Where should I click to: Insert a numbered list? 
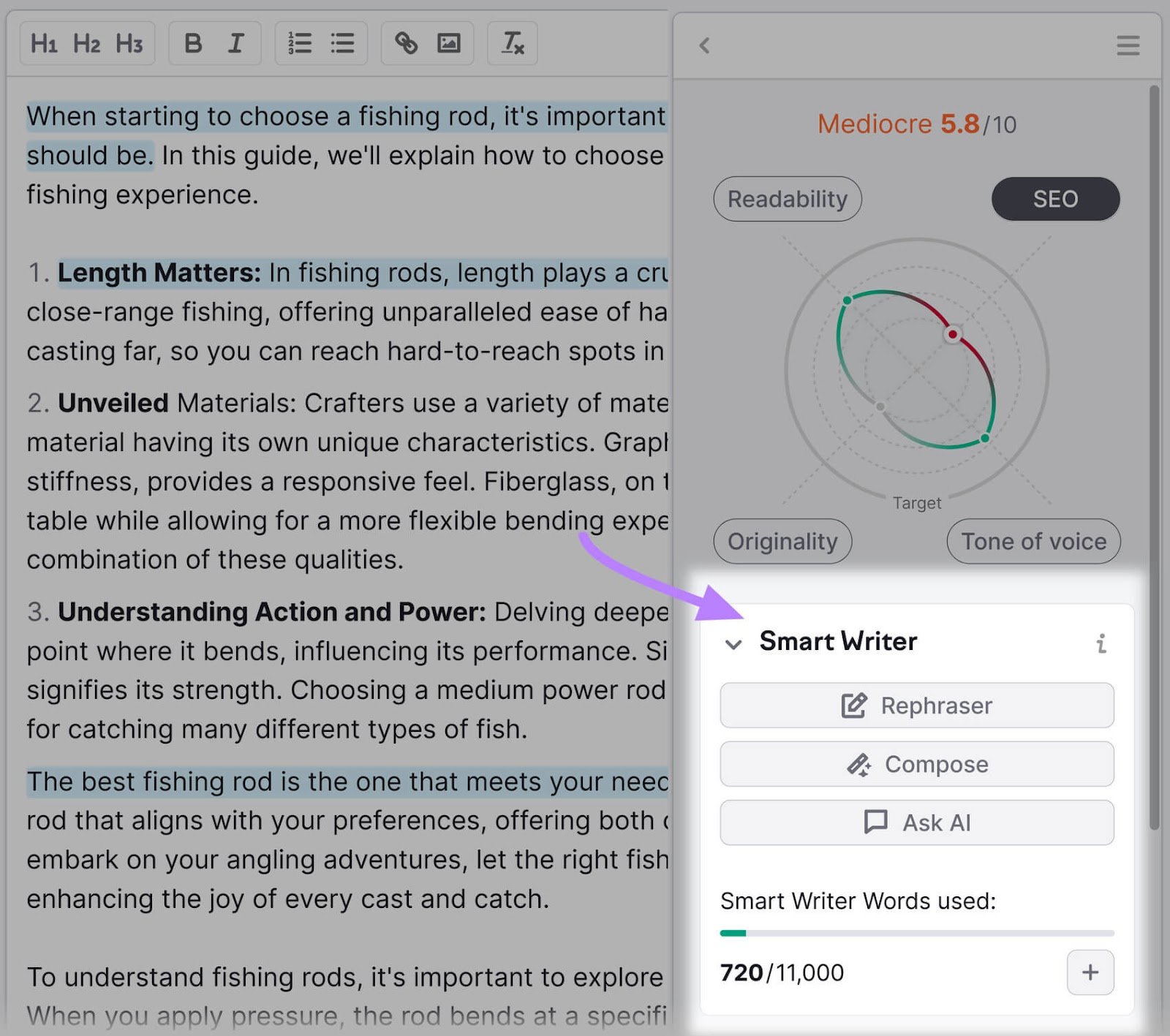pyautogui.click(x=299, y=43)
